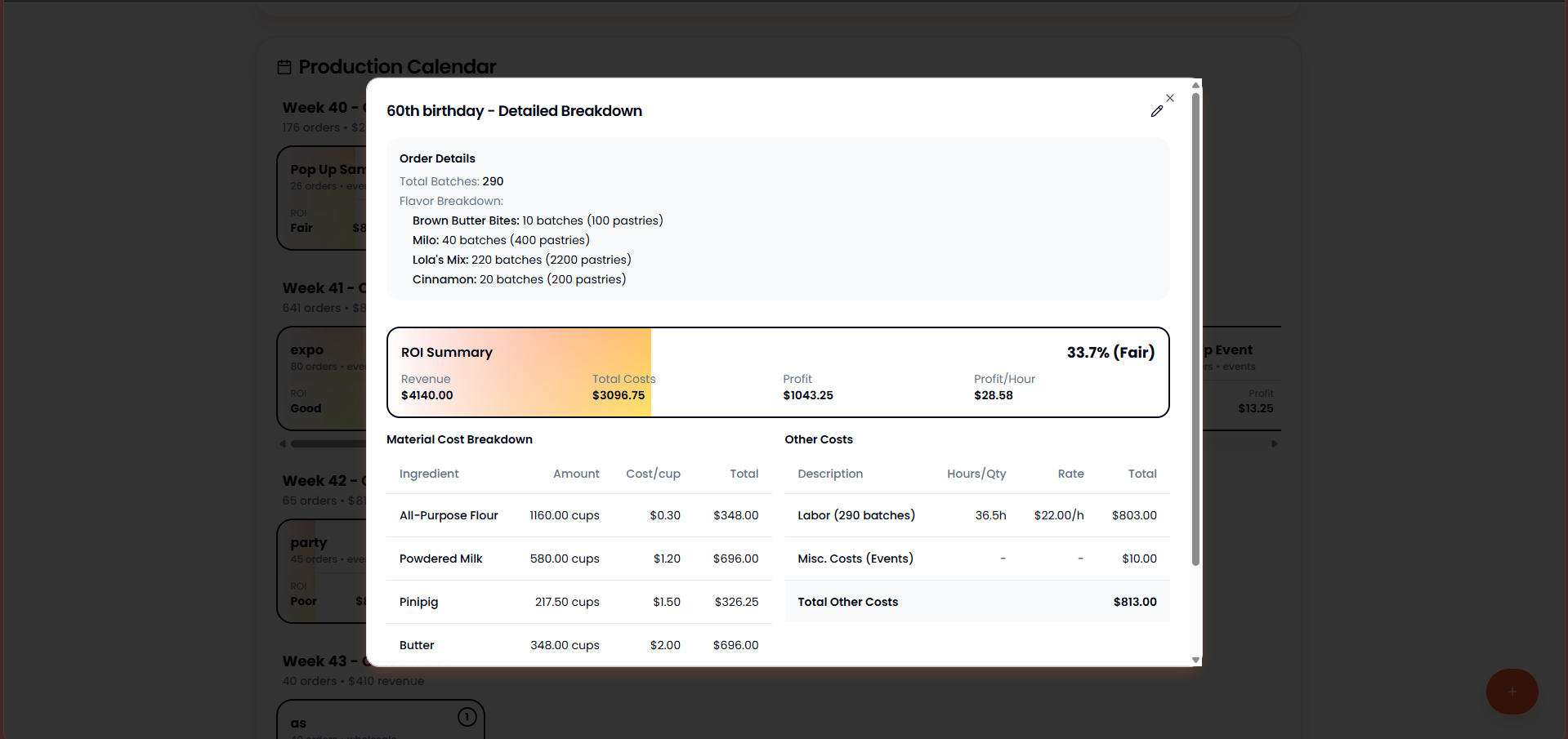The image size is (1568, 739).
Task: Click the labor total '$803.00'
Action: tap(1134, 515)
